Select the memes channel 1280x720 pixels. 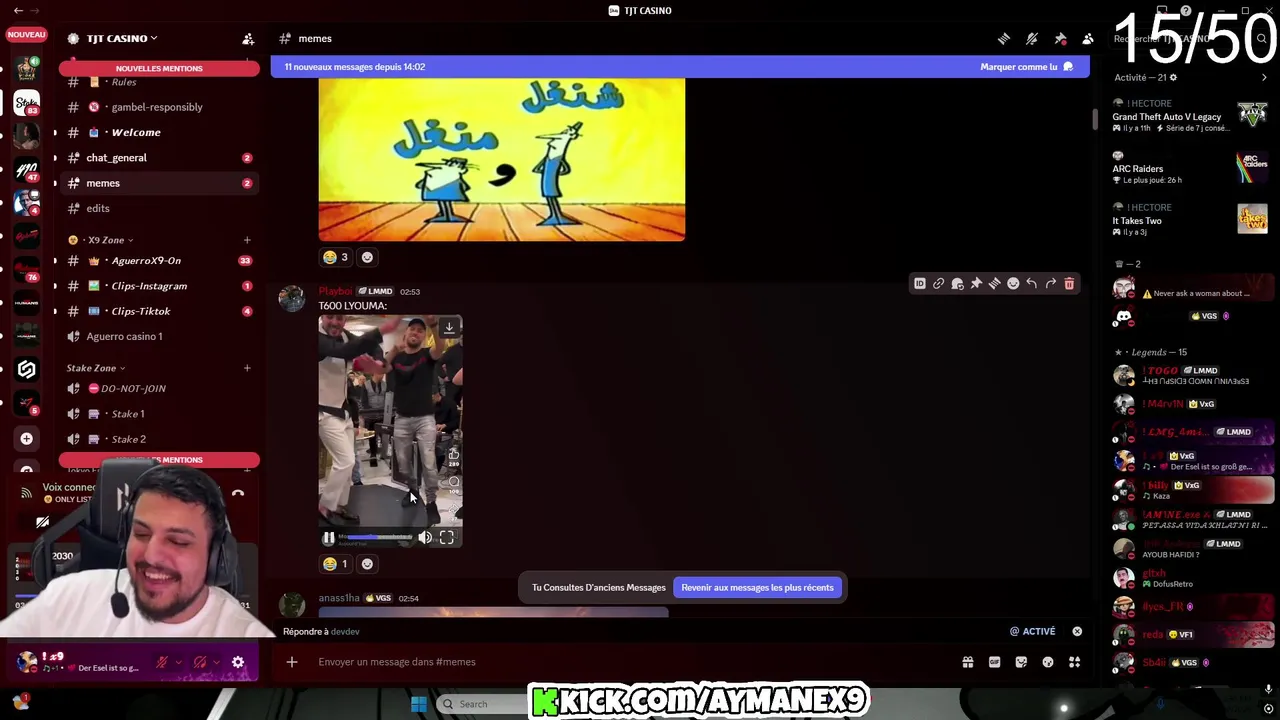(x=158, y=183)
